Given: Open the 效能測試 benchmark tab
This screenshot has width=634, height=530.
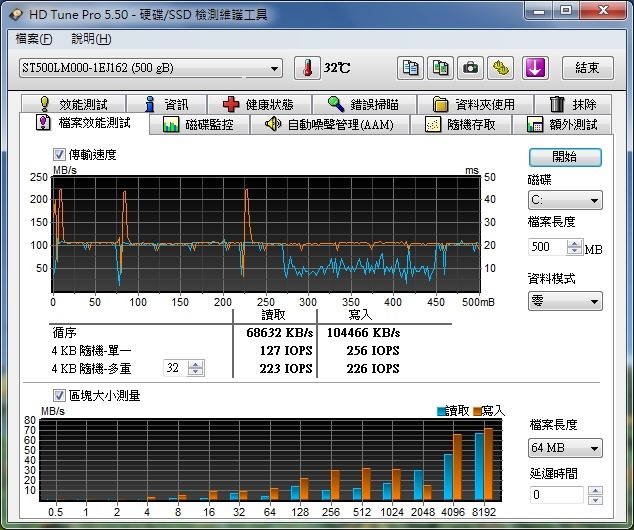Looking at the screenshot, I should (74, 104).
